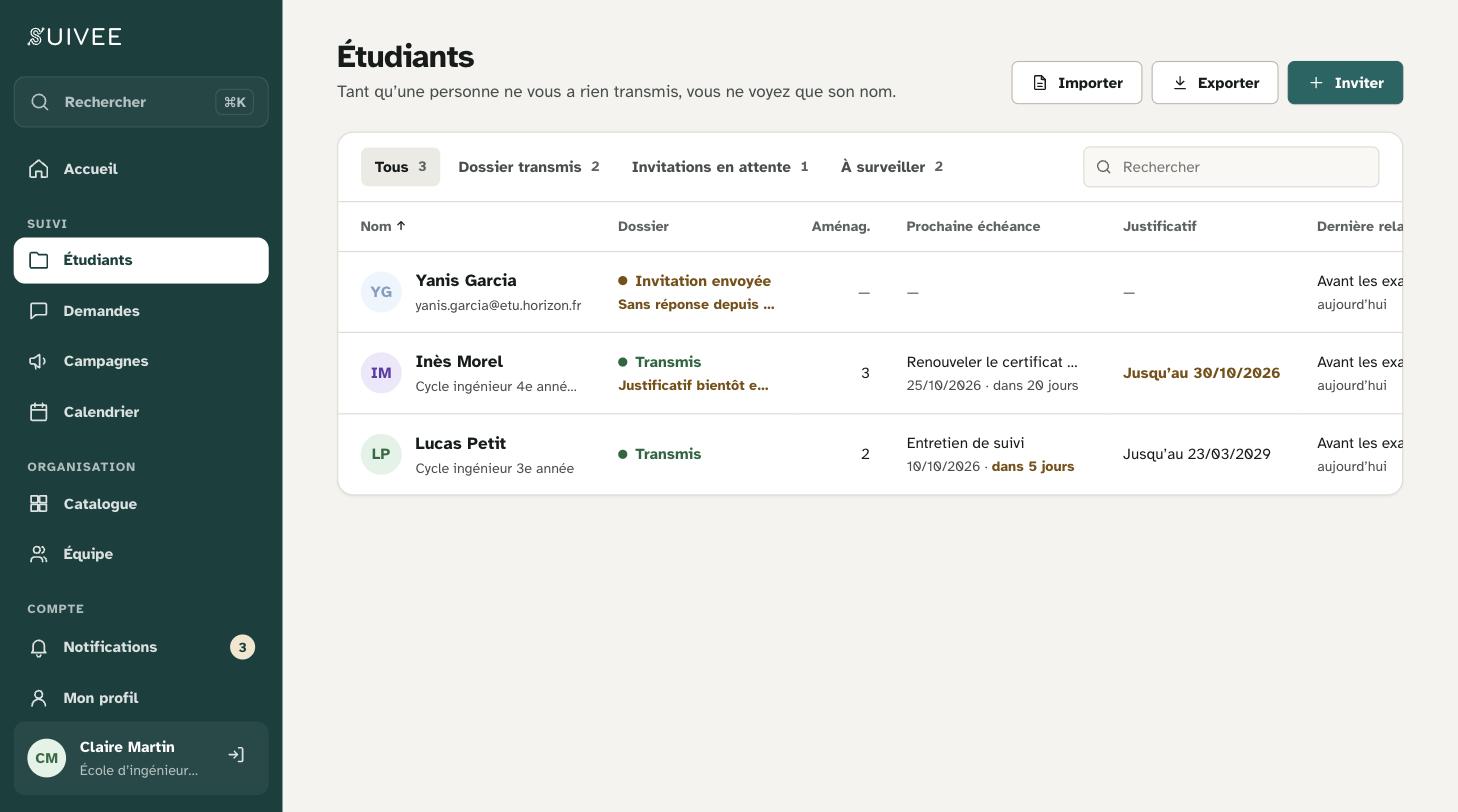
Task: Click the IM avatar of Inès Morel
Action: [381, 373]
